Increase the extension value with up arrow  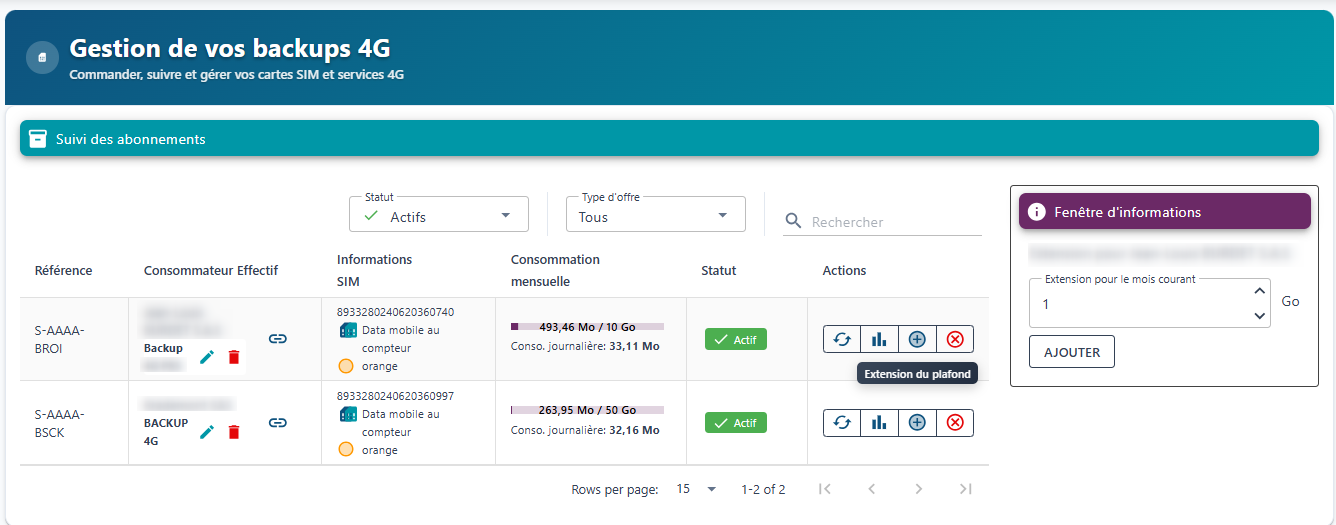click(1259, 292)
